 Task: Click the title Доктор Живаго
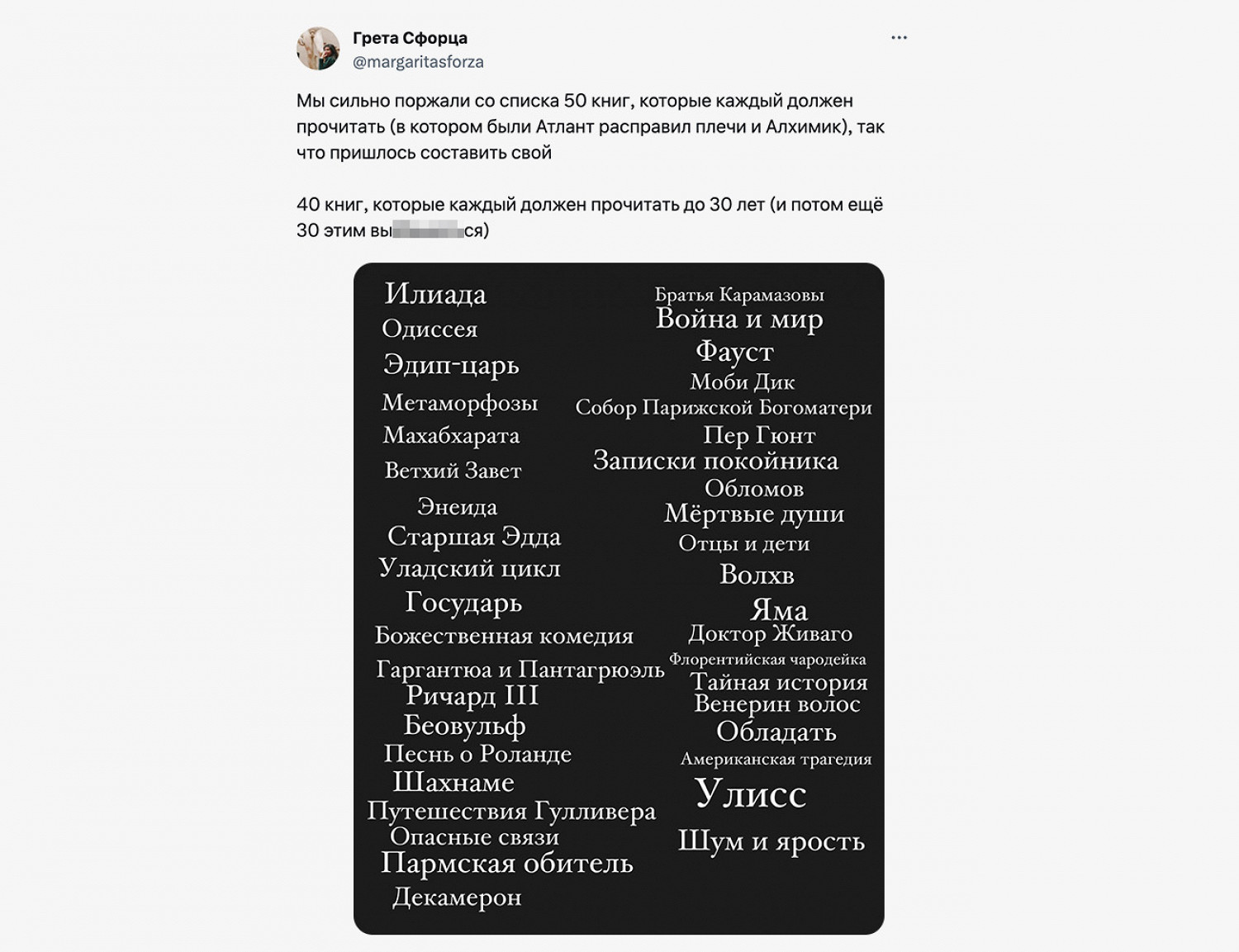770,633
